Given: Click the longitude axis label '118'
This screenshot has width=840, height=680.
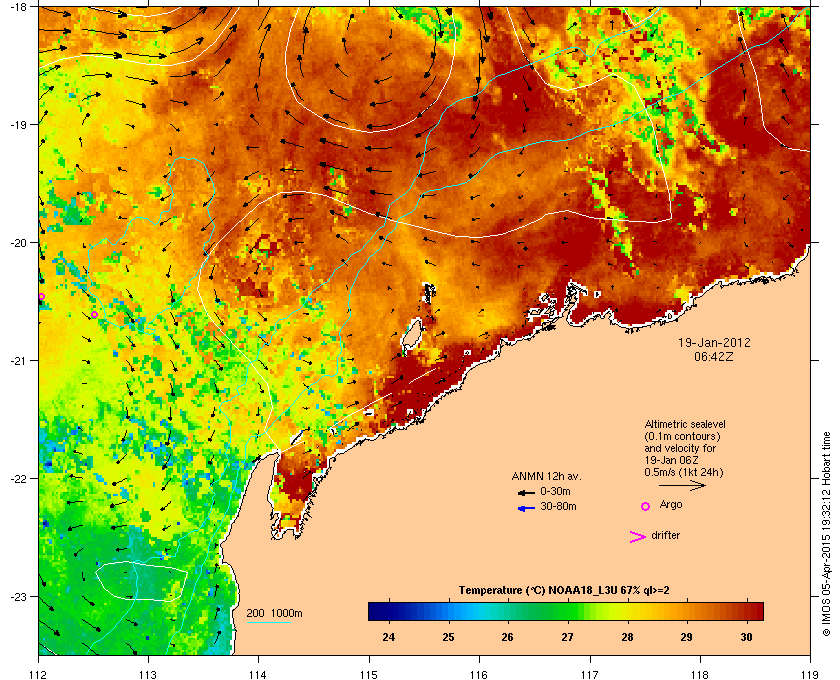Looking at the screenshot, I should coord(700,674).
